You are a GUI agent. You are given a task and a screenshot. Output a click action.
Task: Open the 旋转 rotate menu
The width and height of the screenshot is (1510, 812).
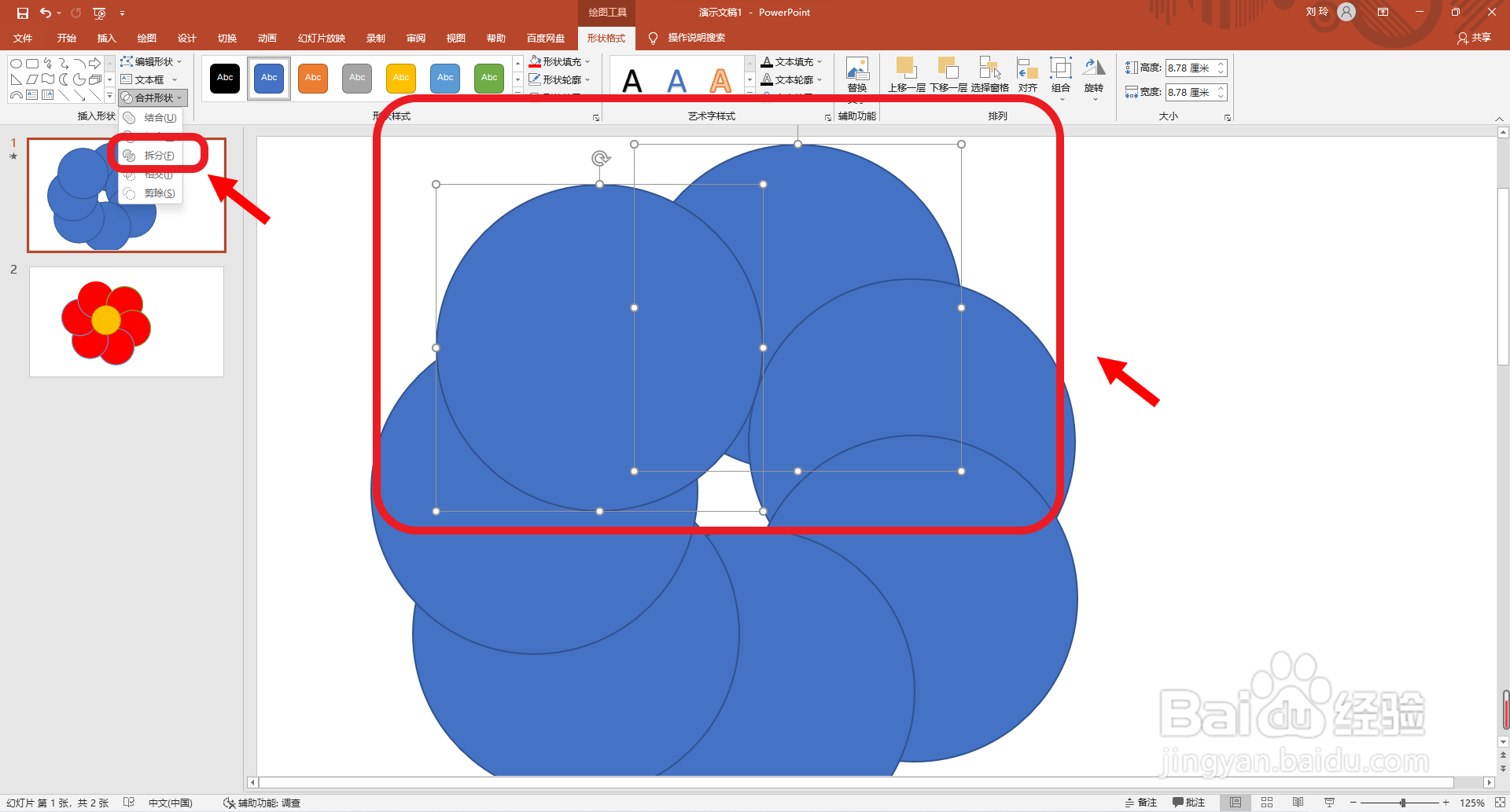(1094, 77)
